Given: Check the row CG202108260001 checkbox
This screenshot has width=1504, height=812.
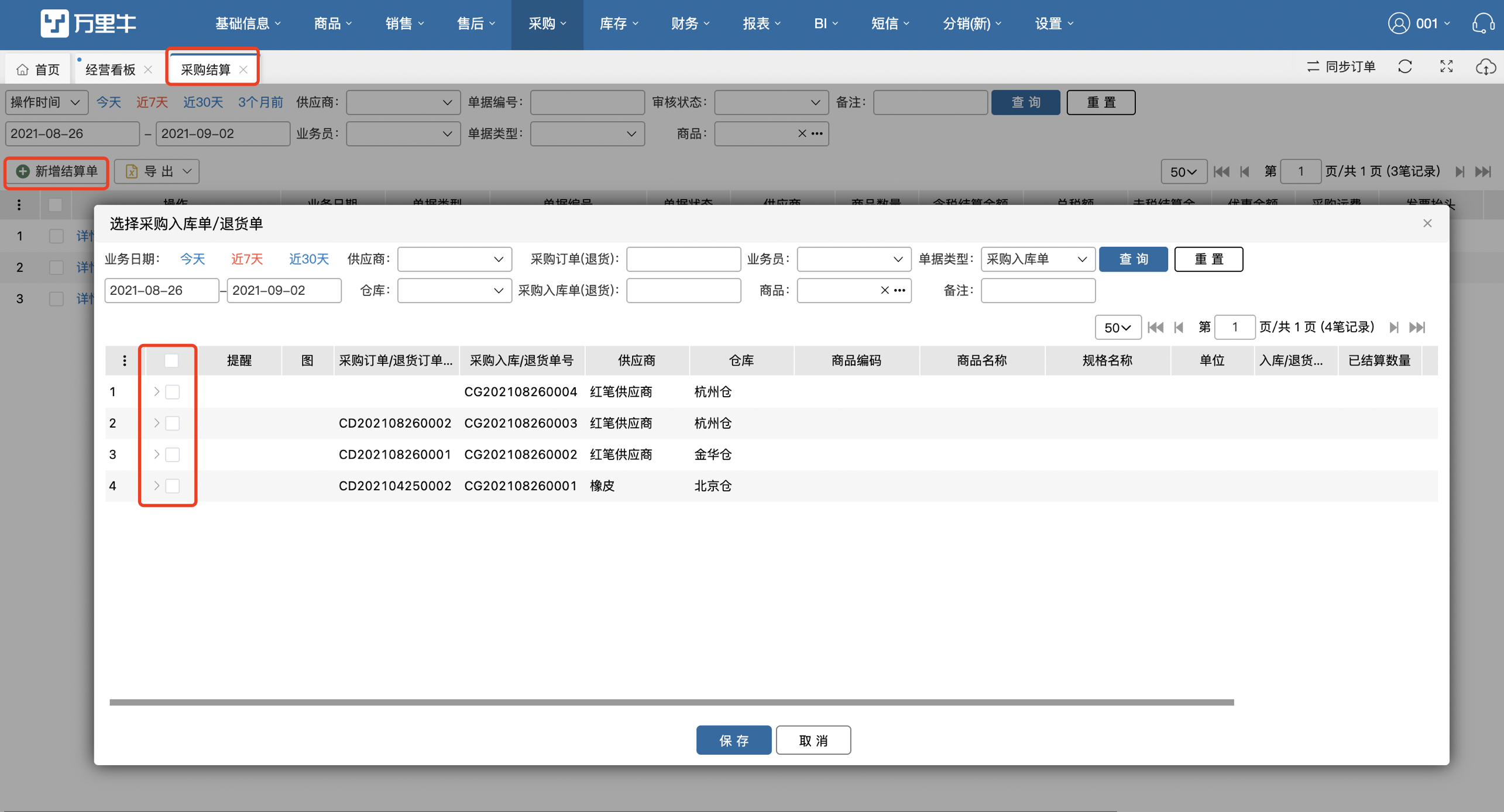Looking at the screenshot, I should tap(173, 486).
